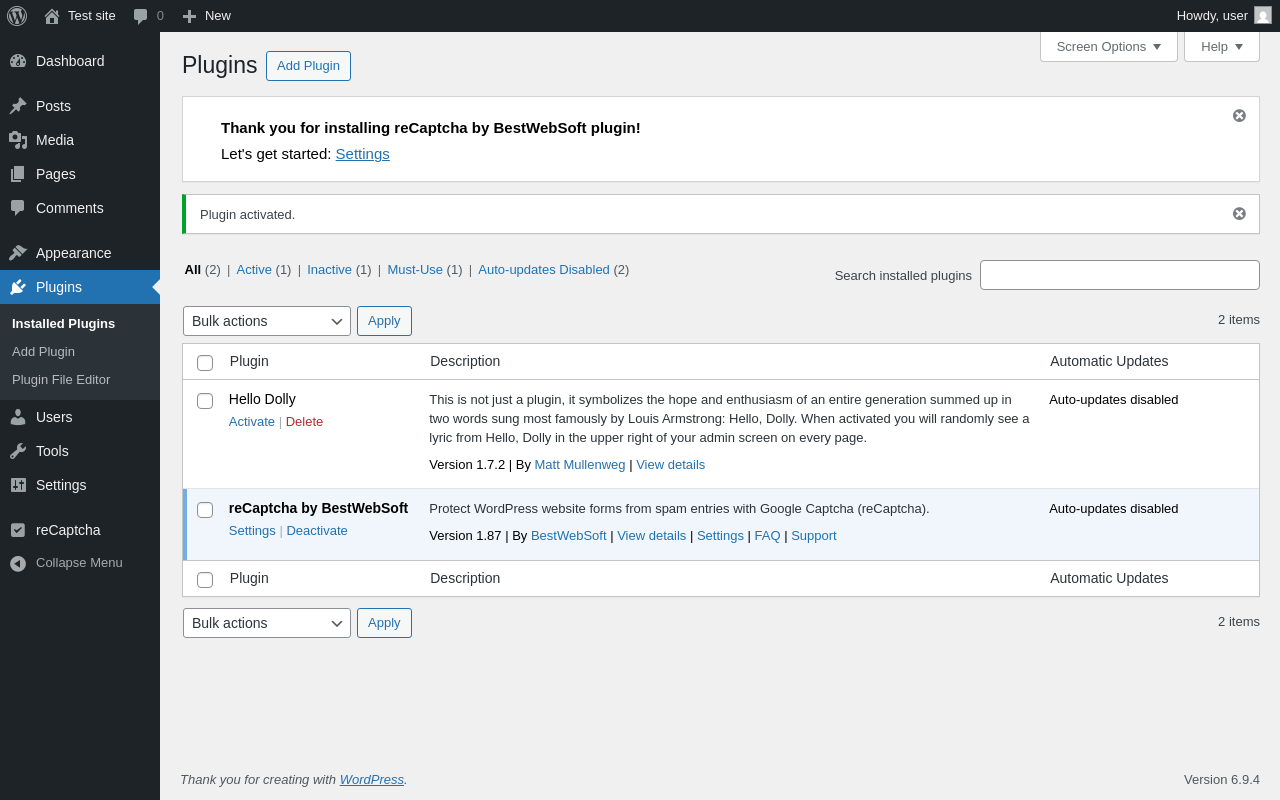Click the WordPress logo icon
Screen dimensions: 1280x800
coord(17,16)
